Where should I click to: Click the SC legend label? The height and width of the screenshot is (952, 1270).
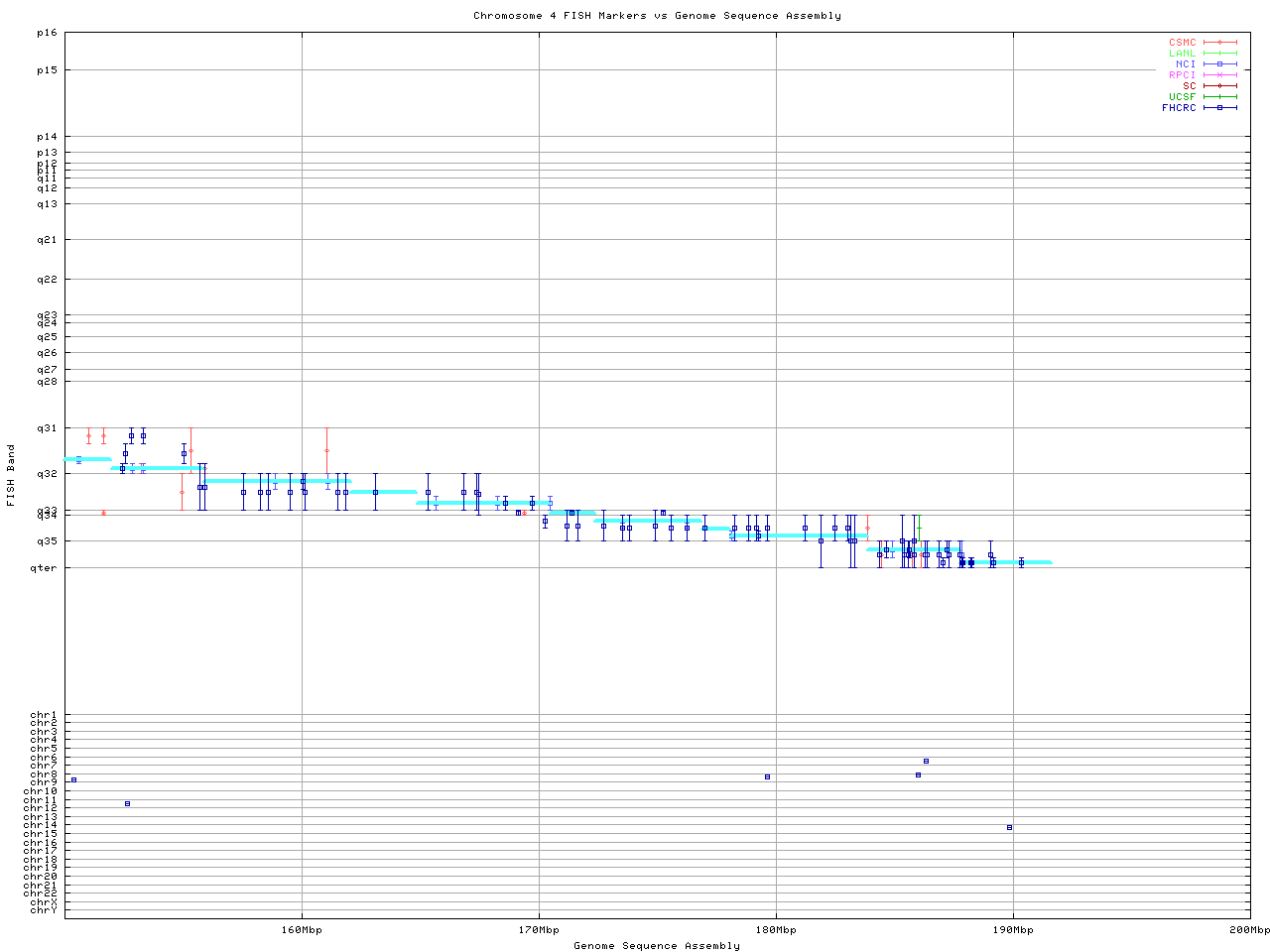1189,86
